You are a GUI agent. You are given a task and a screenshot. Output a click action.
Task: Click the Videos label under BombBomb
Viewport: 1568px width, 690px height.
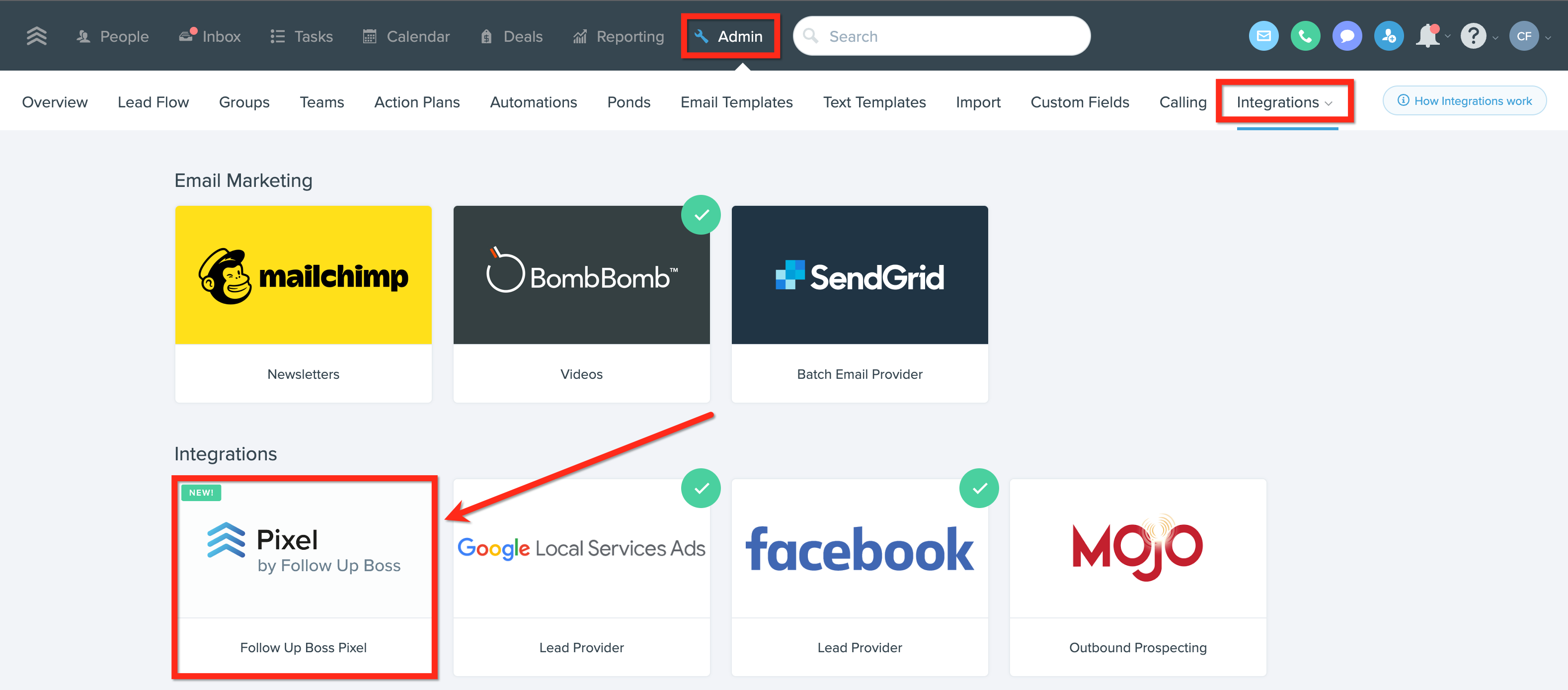tap(581, 374)
